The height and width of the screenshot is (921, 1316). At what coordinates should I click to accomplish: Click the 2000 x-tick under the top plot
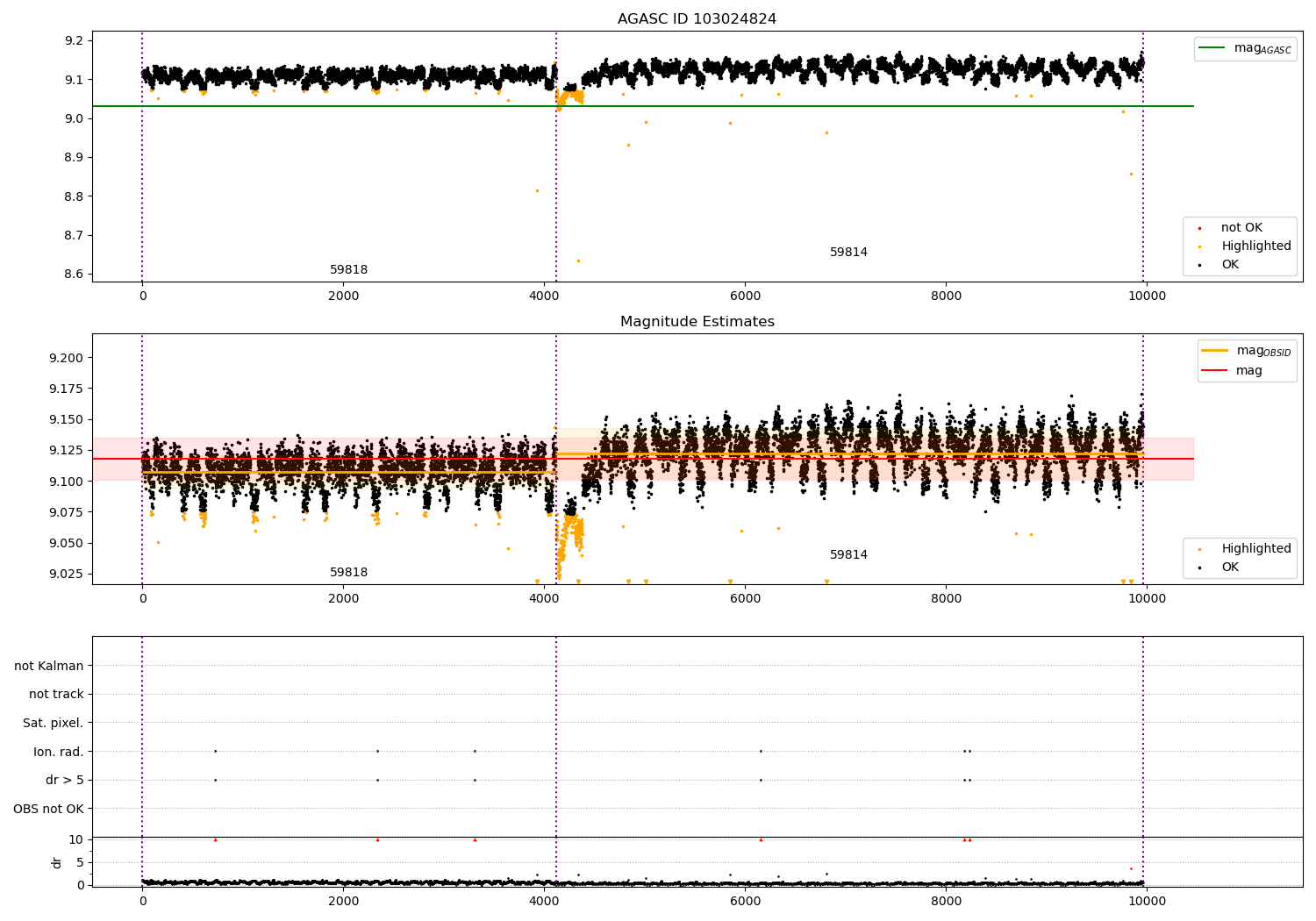coord(343,296)
